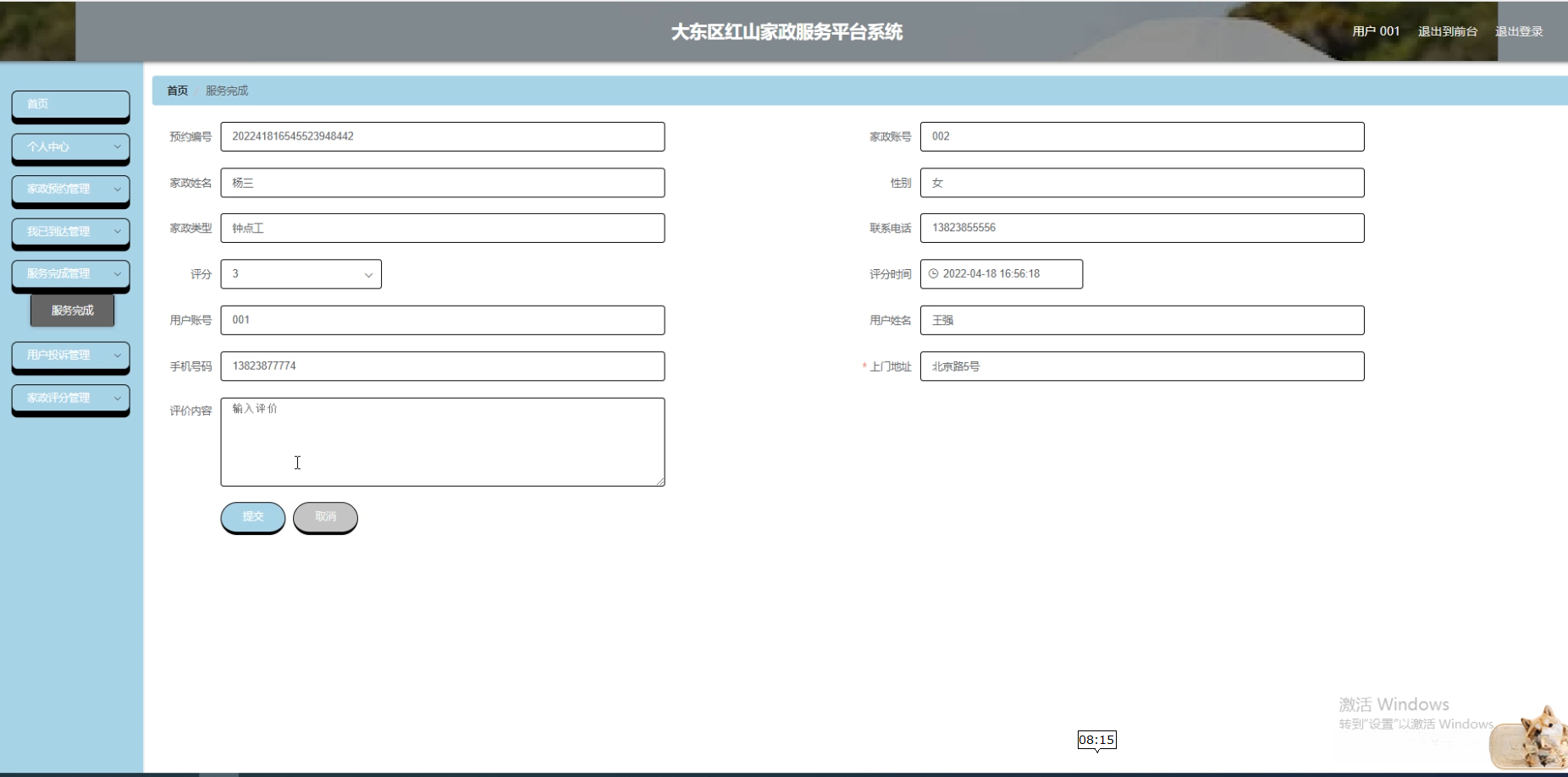Click the clock icon in 评分时间 field
1568x777 pixels.
933,273
